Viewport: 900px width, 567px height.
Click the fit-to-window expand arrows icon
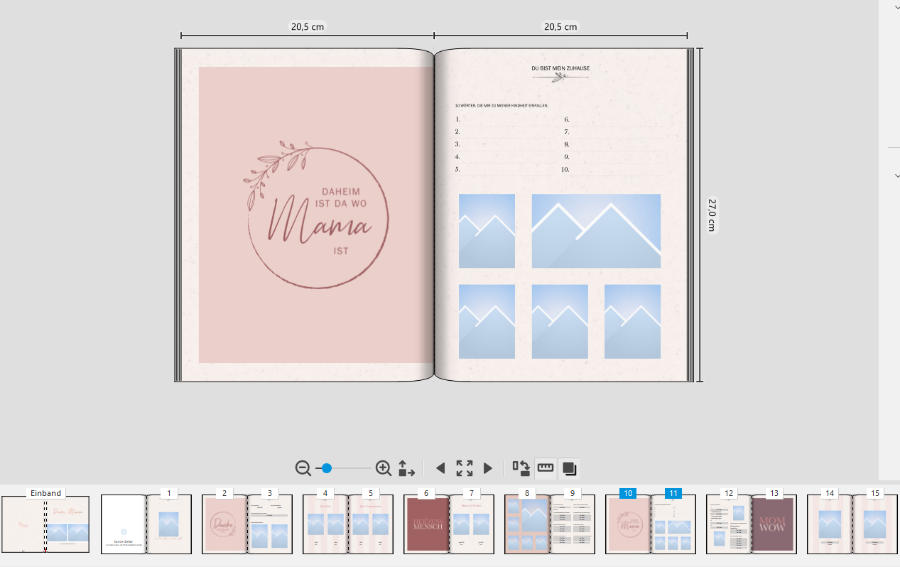coord(464,468)
